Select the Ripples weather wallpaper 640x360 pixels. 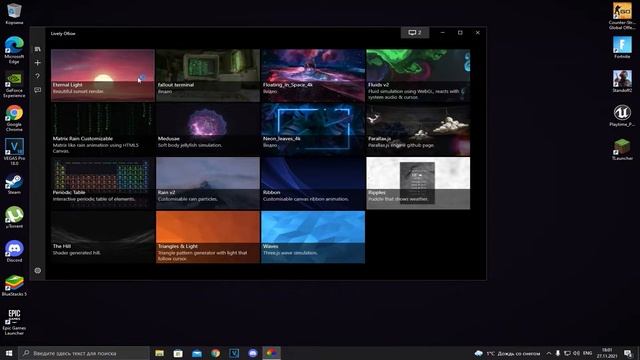tap(418, 183)
